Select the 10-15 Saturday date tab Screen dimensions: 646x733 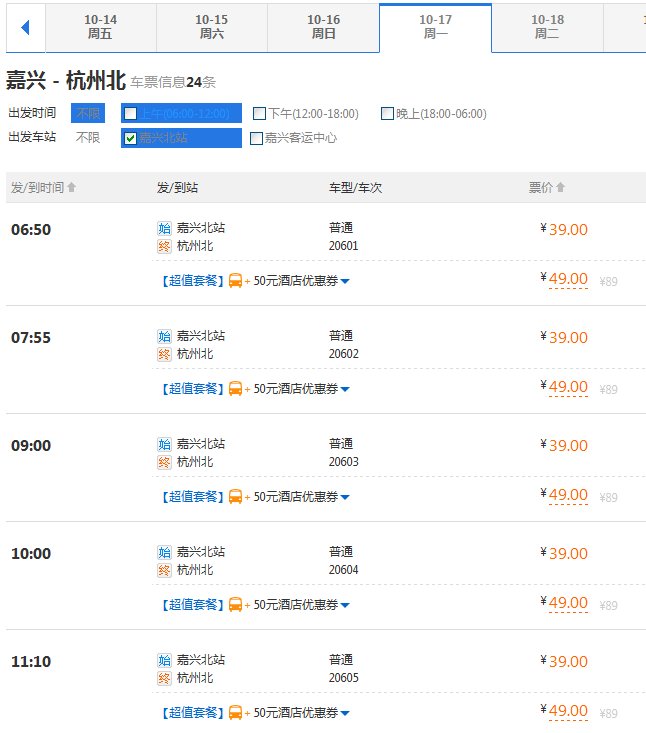(212, 27)
